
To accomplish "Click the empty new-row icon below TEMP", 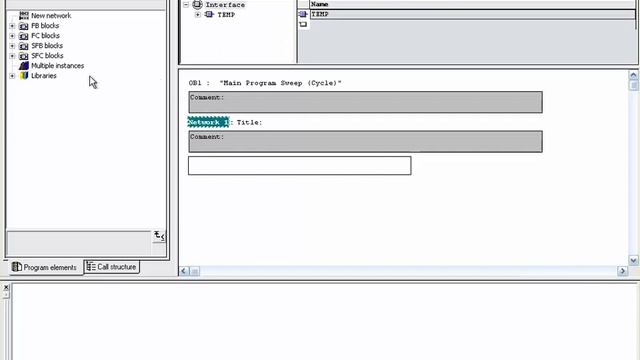I will click(303, 24).
